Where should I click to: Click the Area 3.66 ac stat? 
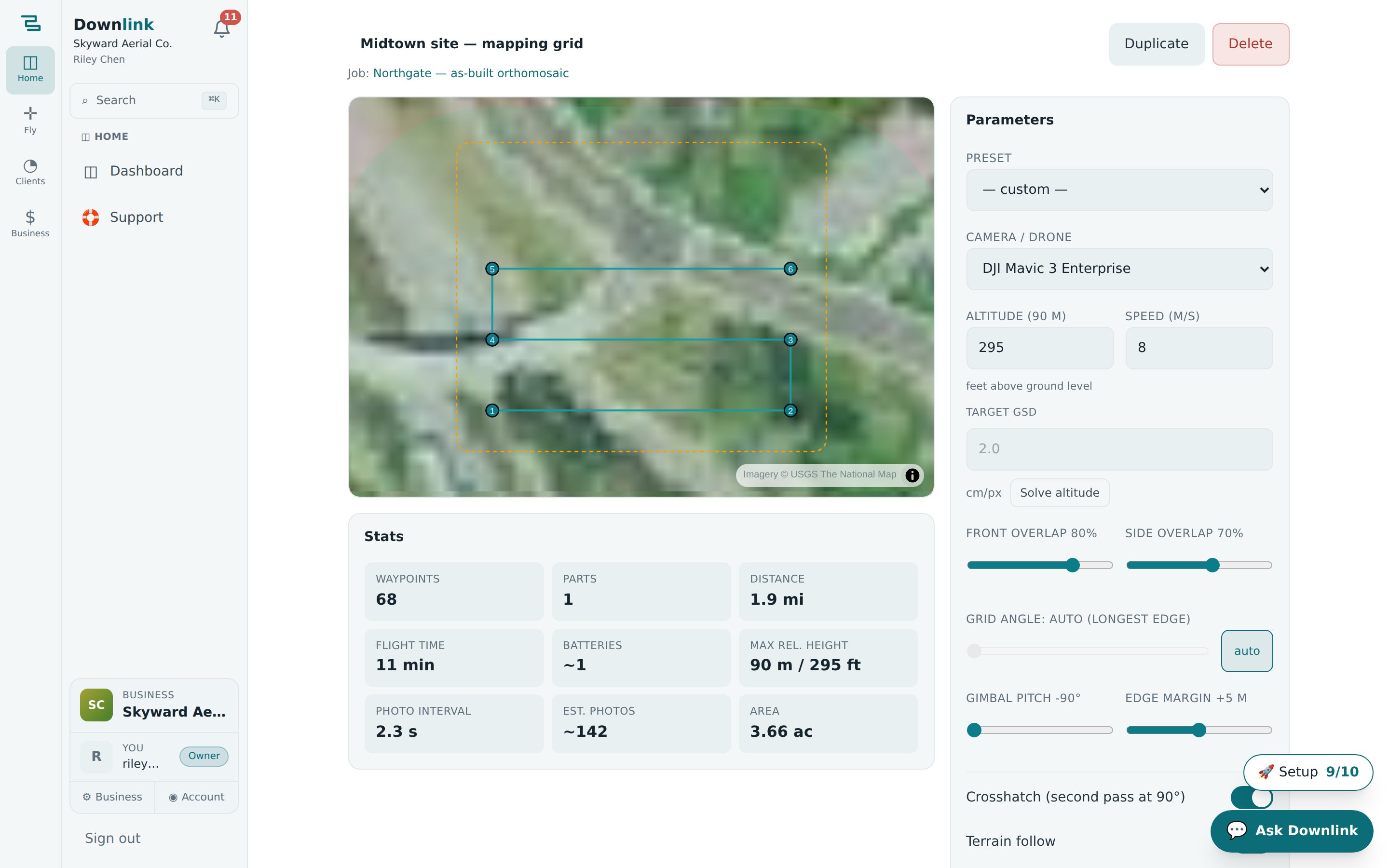(828, 723)
